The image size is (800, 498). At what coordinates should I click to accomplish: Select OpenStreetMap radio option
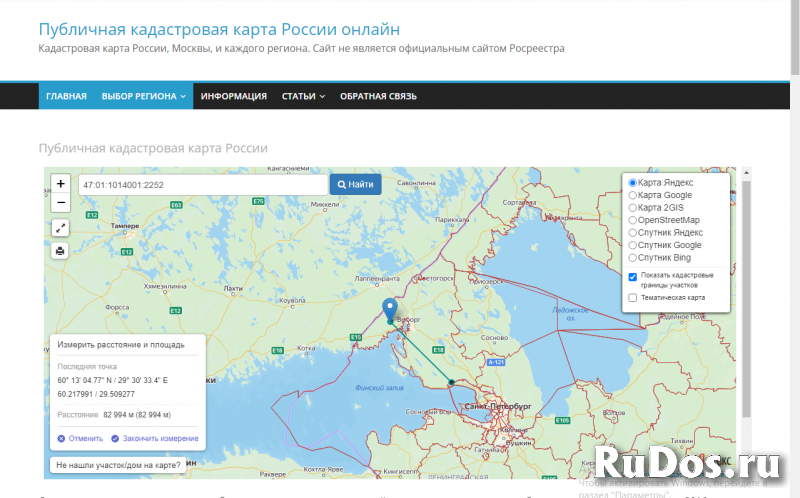point(632,220)
